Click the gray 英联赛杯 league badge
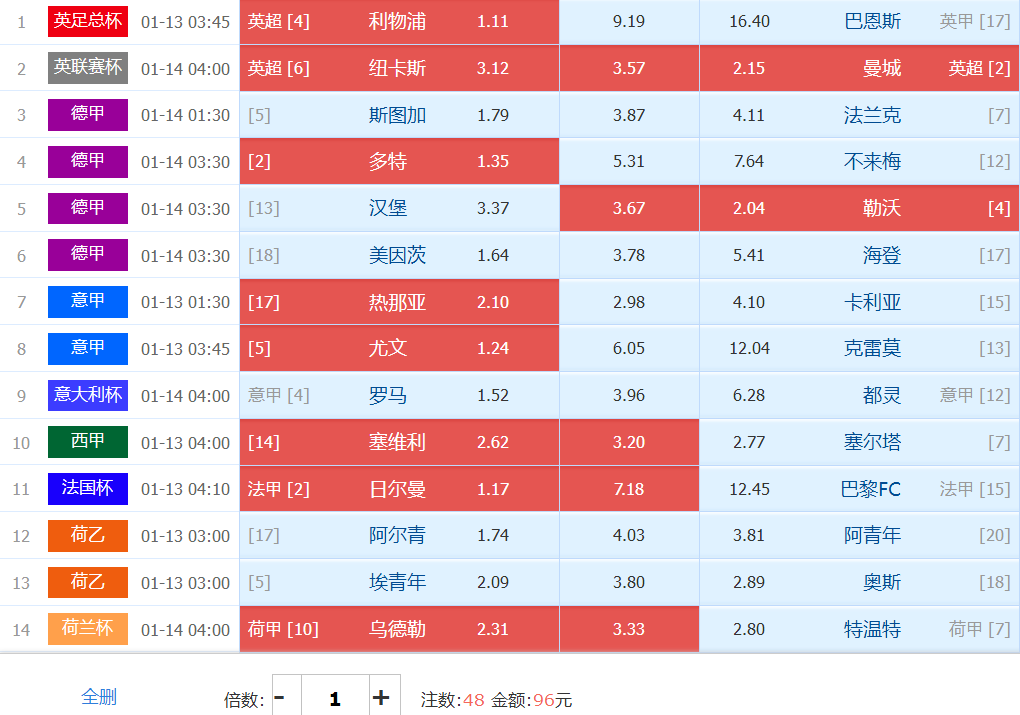This screenshot has width=1020, height=715. [88, 68]
